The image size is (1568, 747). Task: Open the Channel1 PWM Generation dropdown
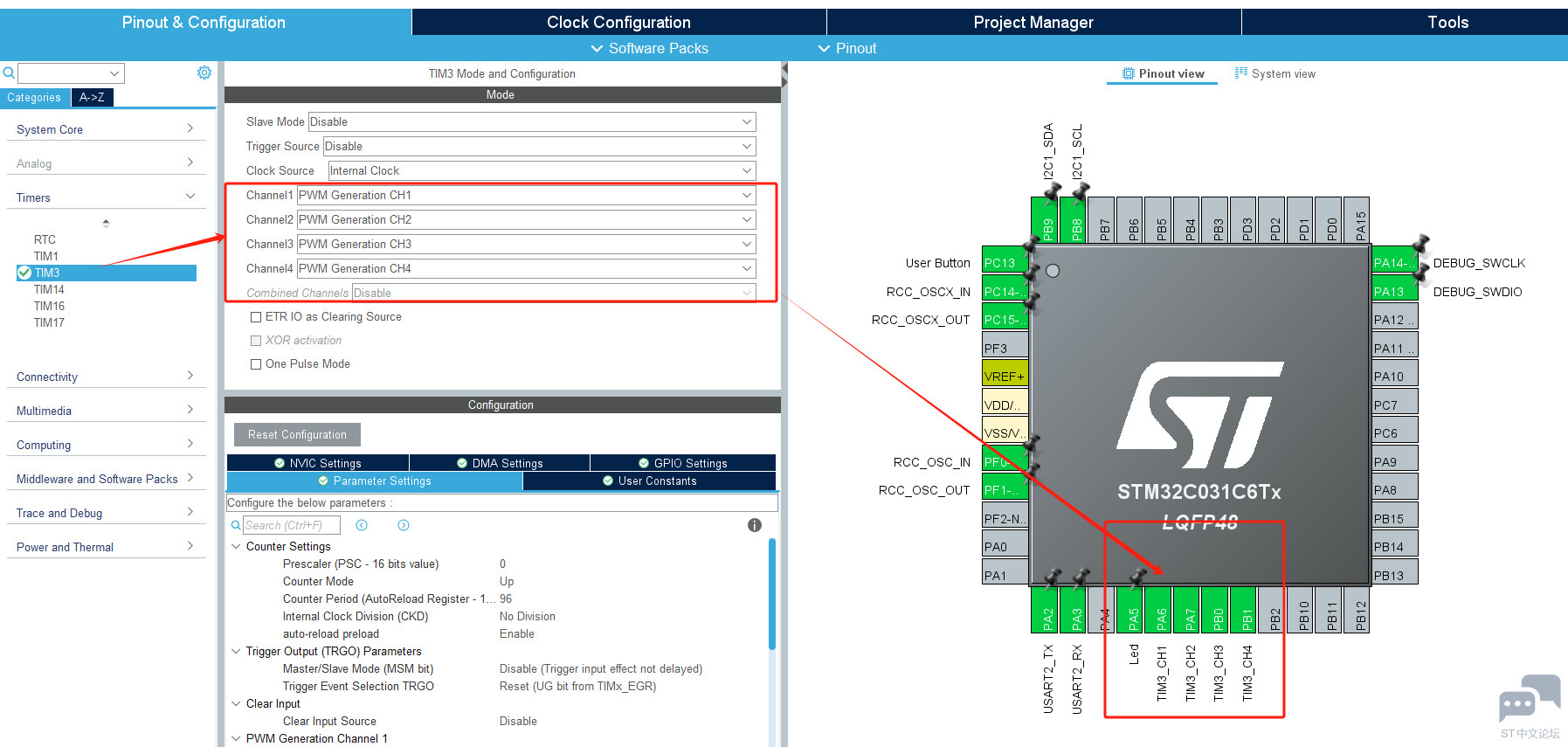527,195
